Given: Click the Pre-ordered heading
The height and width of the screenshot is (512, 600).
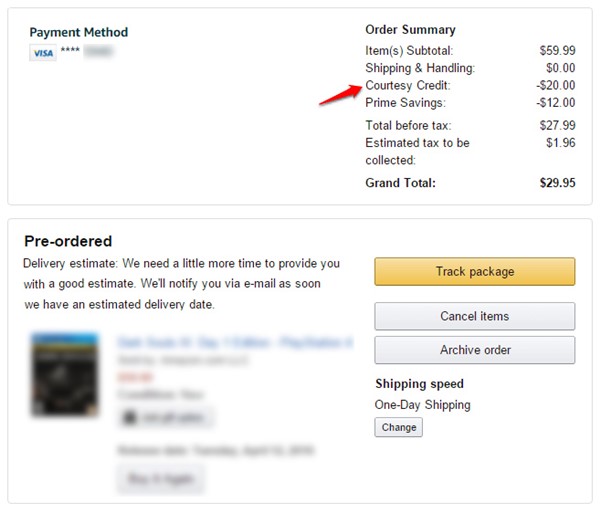Looking at the screenshot, I should coord(68,241).
